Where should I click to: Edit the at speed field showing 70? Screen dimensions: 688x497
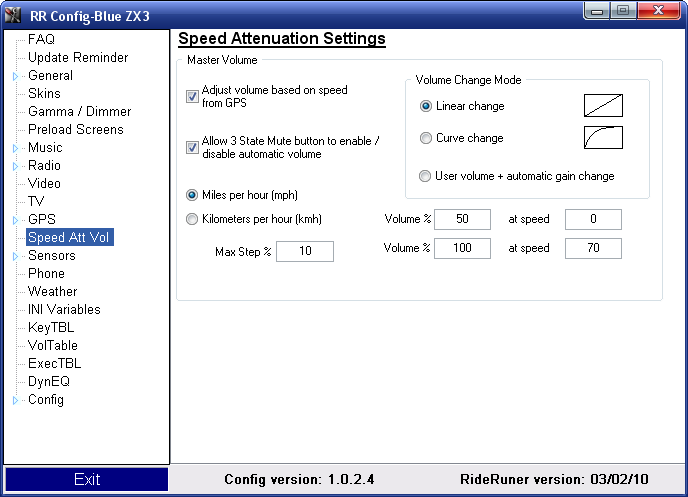(592, 248)
